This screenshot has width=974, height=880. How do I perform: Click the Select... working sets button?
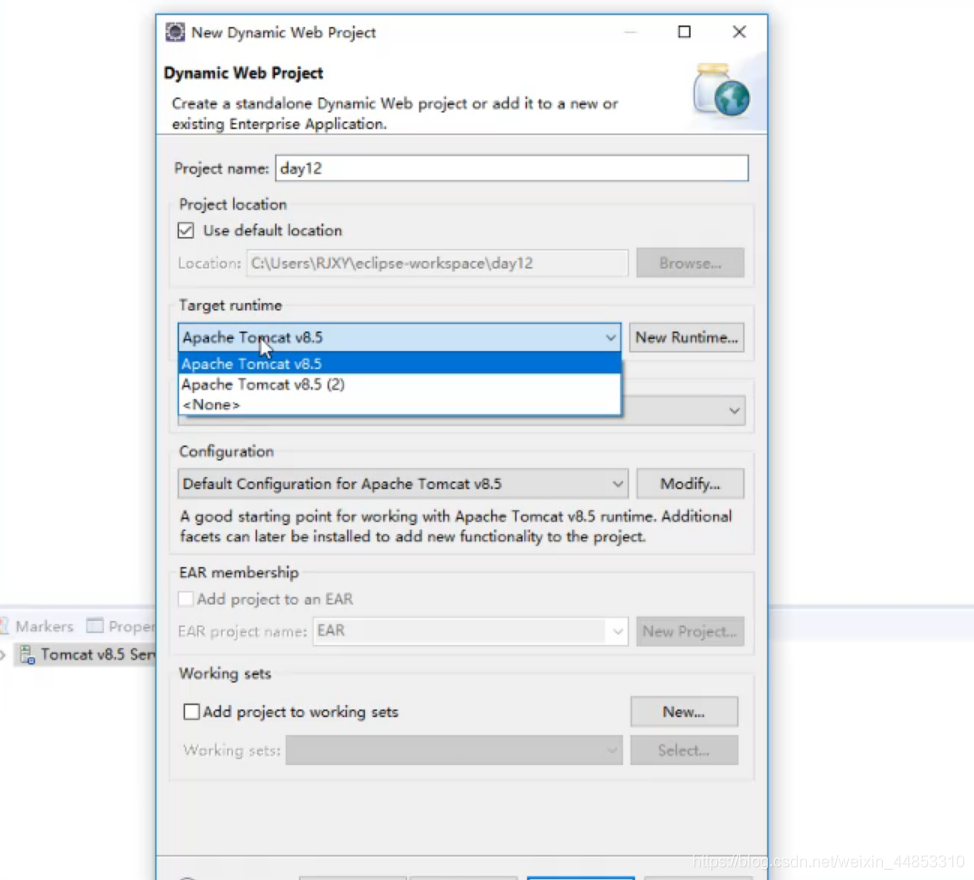pos(684,750)
